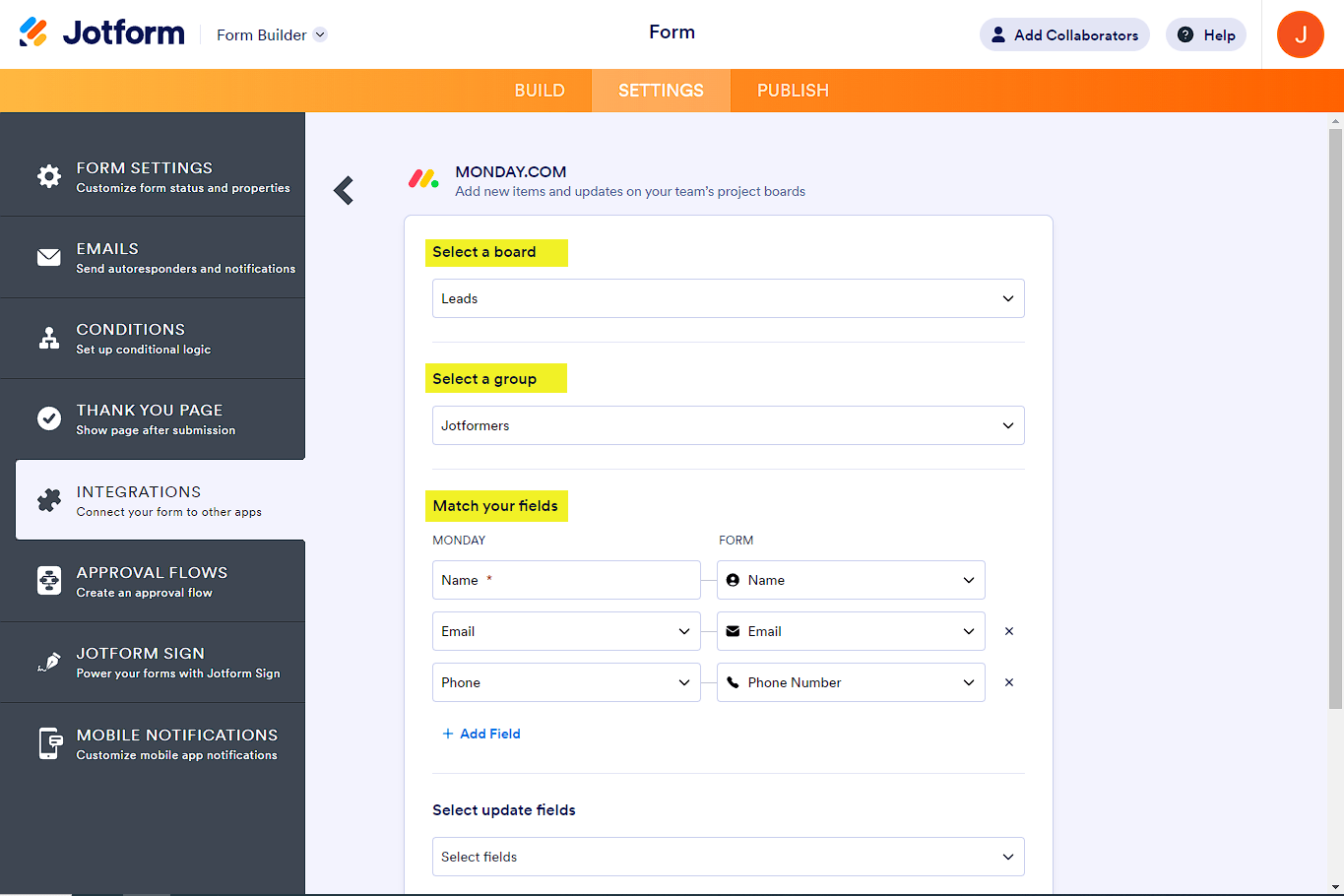Image resolution: width=1344 pixels, height=896 pixels.
Task: Click the Jotform Sign pen icon
Action: 48,662
